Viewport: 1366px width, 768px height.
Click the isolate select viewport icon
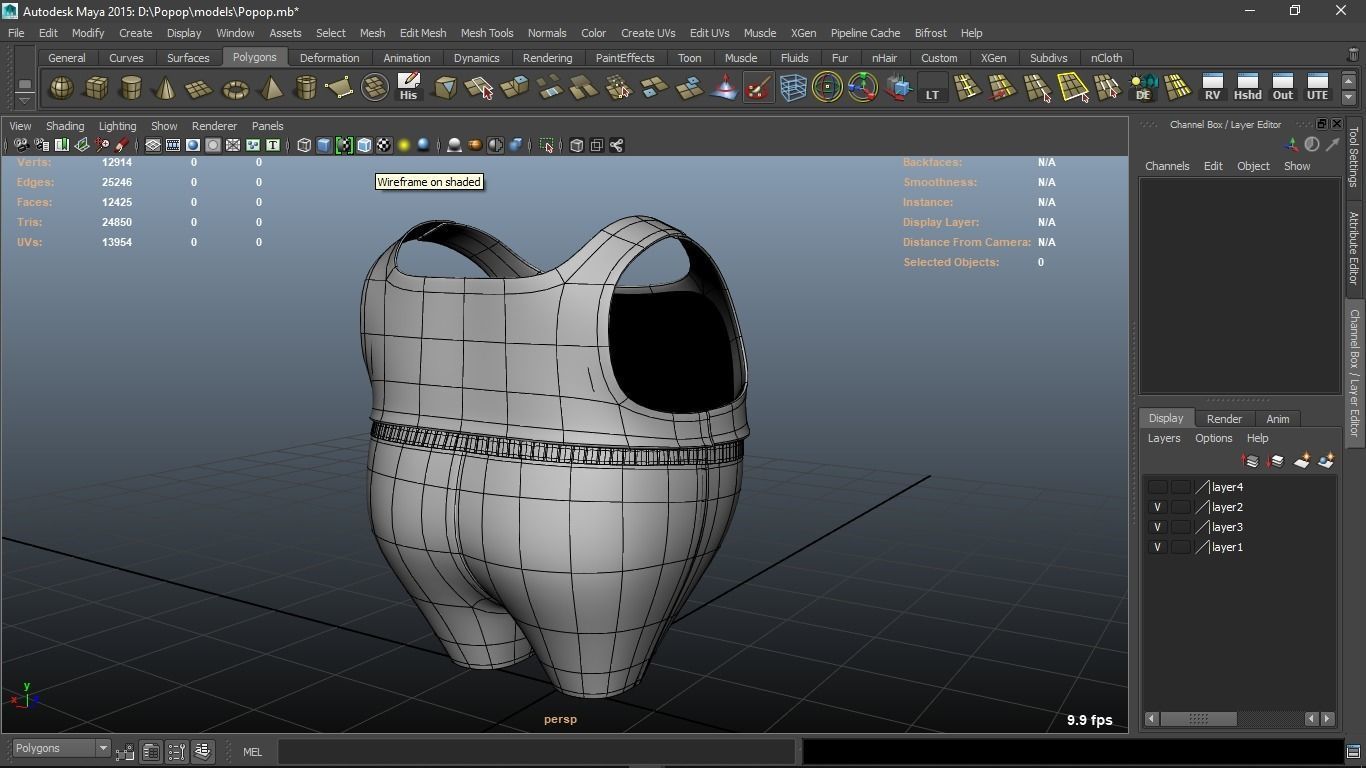pos(547,145)
